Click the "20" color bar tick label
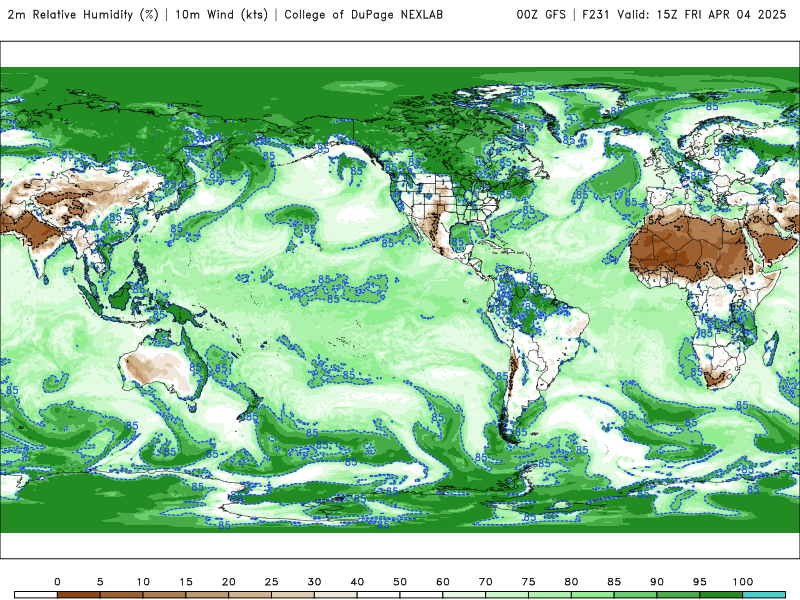Image resolution: width=800 pixels, height=600 pixels. point(229,582)
